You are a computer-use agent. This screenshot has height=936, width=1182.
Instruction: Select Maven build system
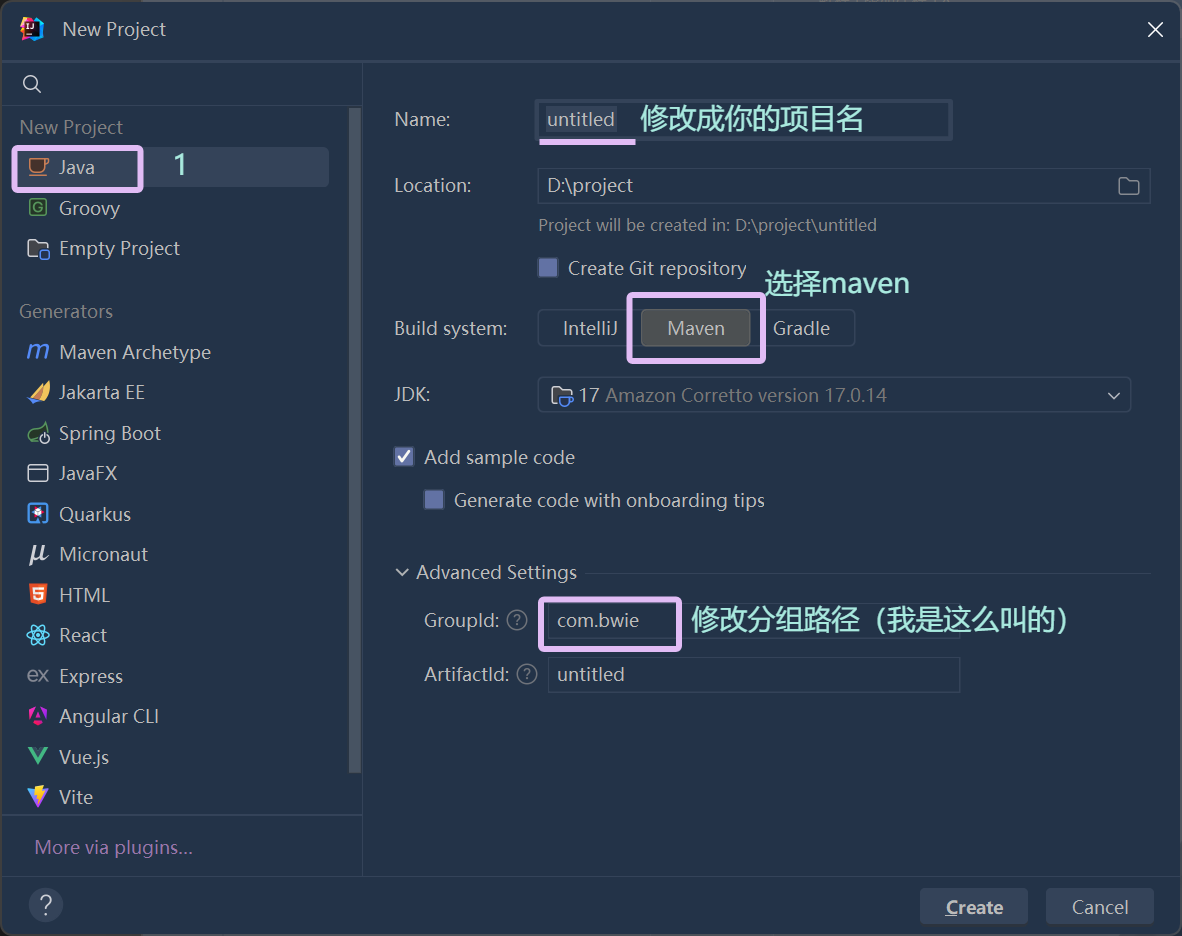[x=696, y=329]
